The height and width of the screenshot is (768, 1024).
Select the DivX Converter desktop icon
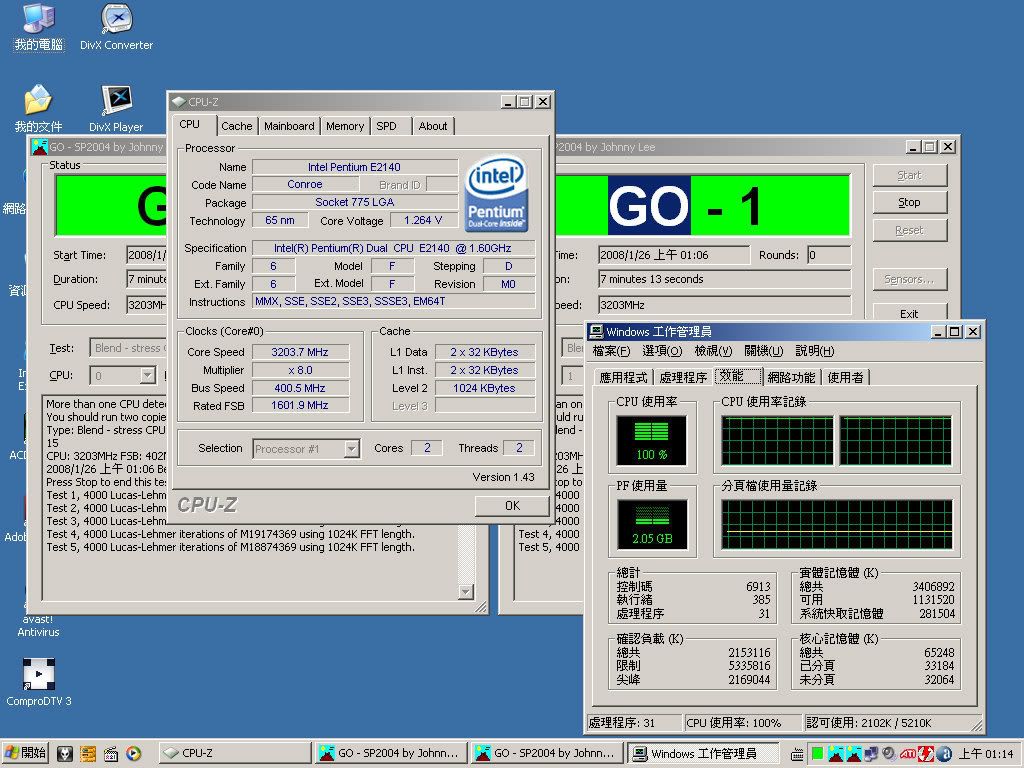pyautogui.click(x=116, y=27)
